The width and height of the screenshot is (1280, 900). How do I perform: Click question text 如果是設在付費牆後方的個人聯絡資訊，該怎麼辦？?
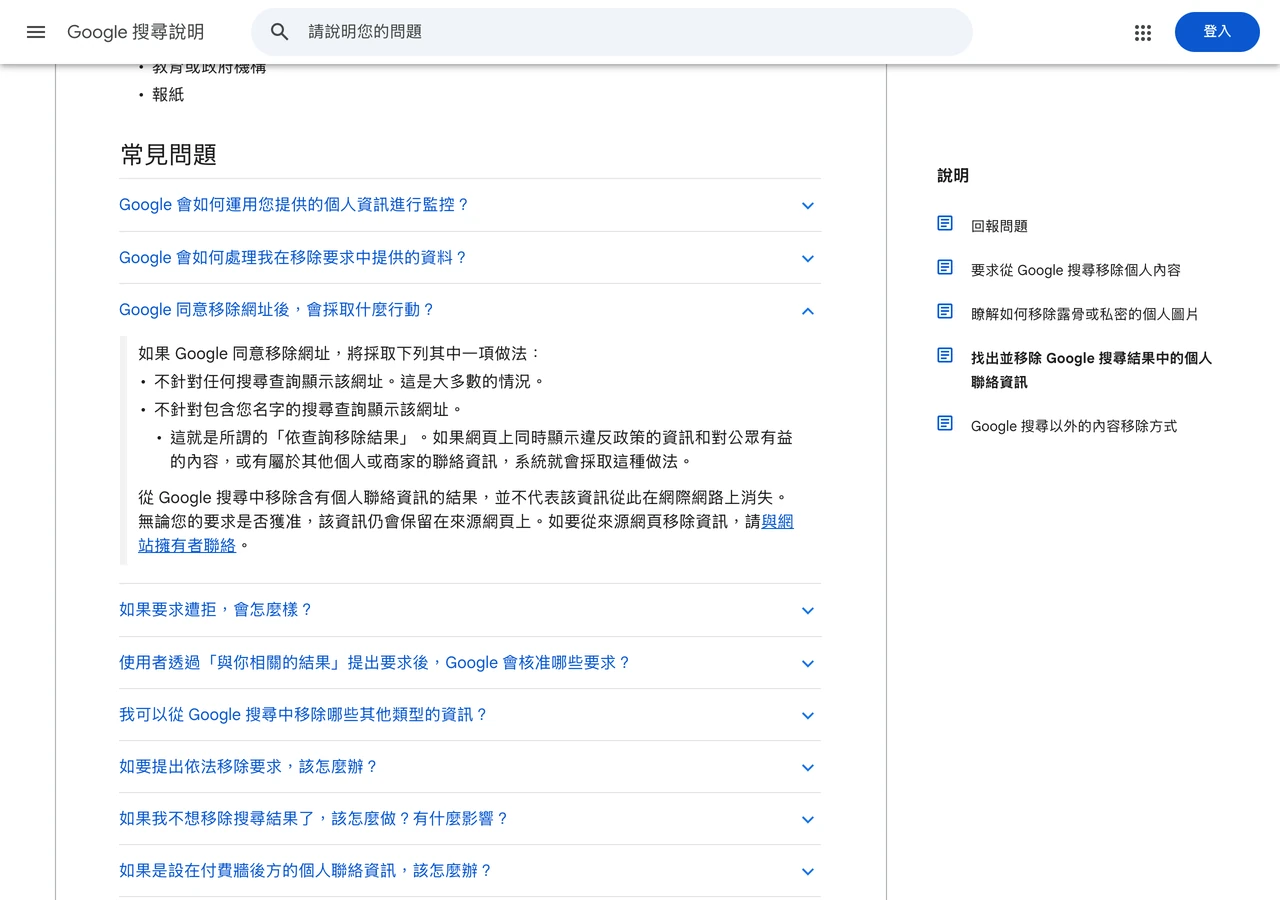(306, 871)
